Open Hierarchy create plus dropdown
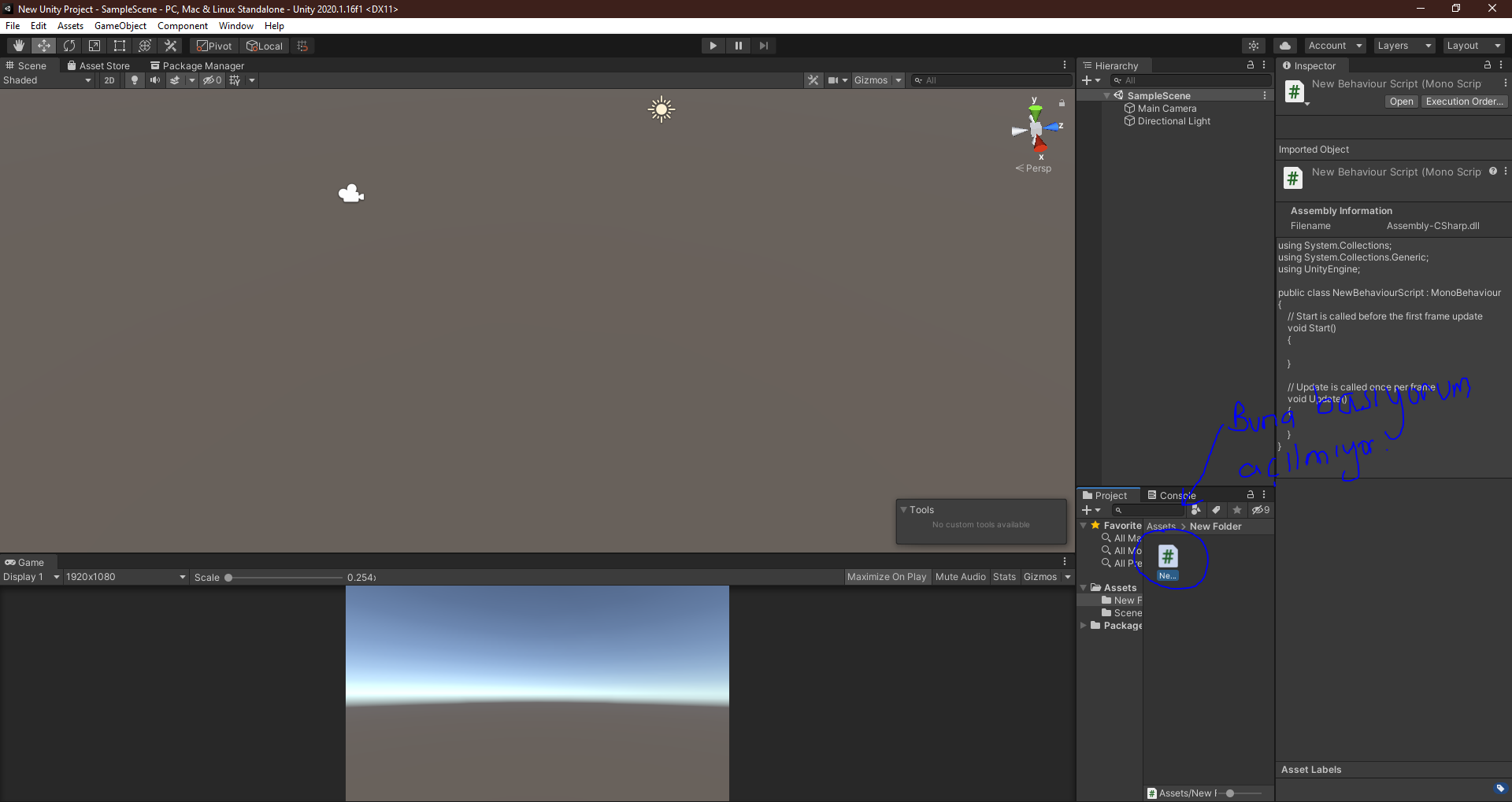Screen dimensions: 1512x802 point(1091,80)
